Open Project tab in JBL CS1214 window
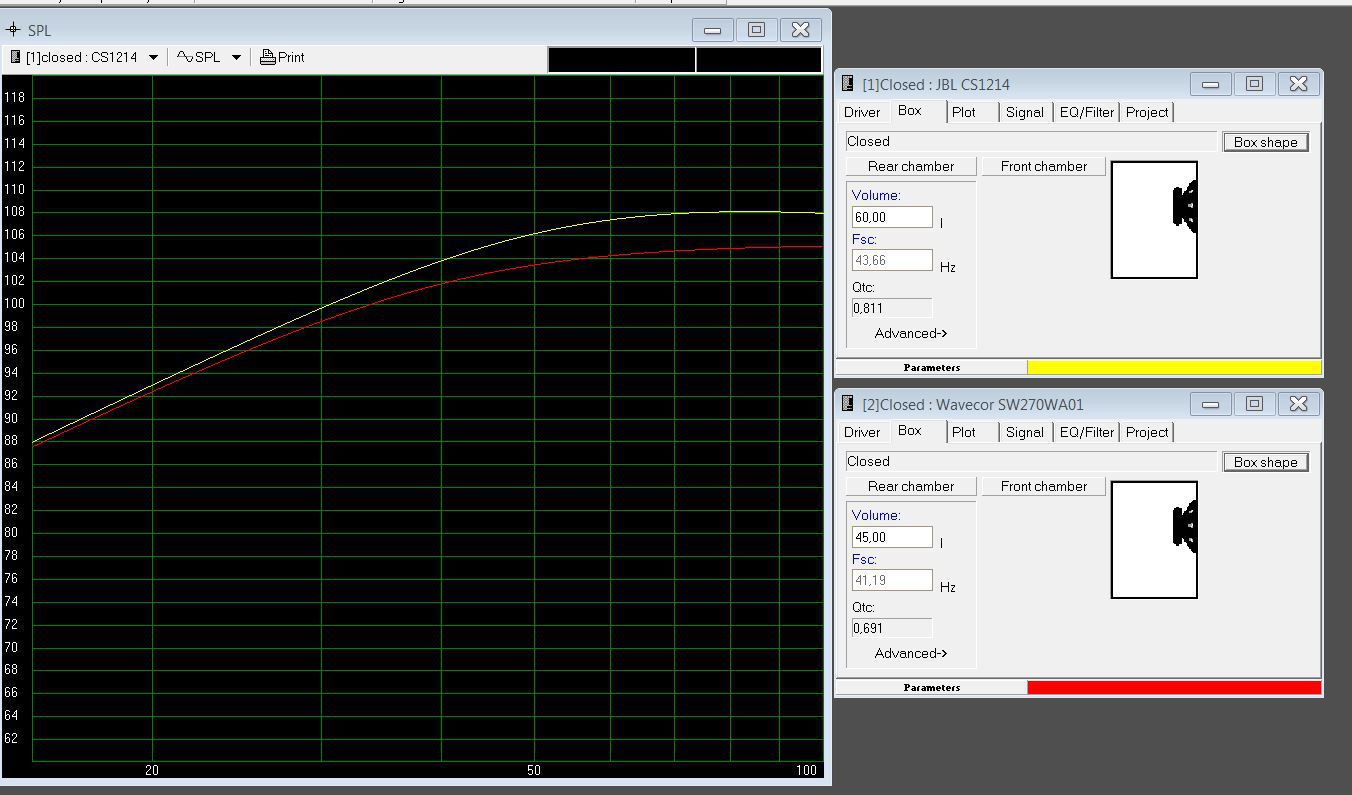 click(x=1147, y=112)
